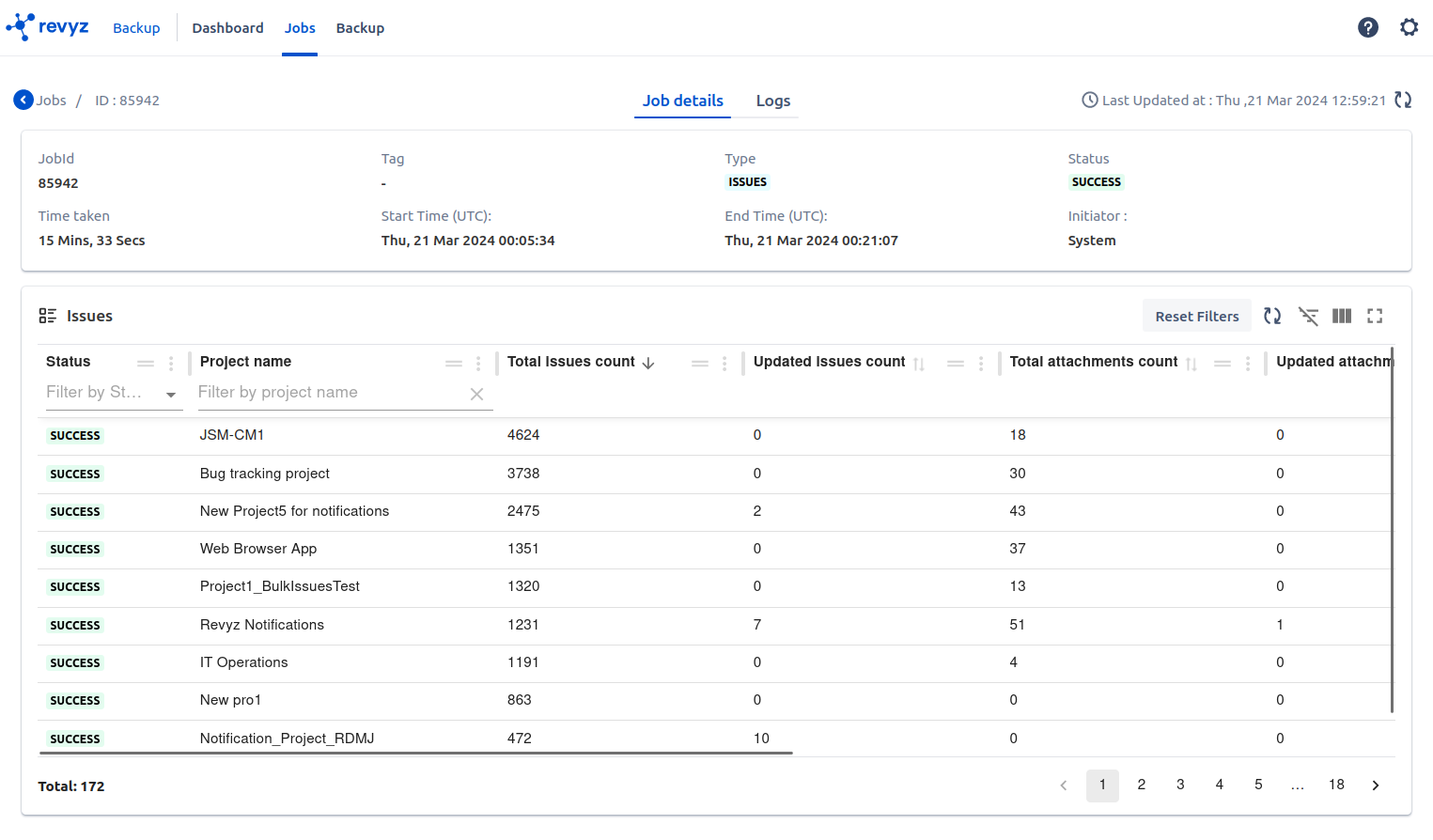Screen dimensions: 1433x840
Task: Grab Updated Issues count drag handle
Action: point(956,364)
